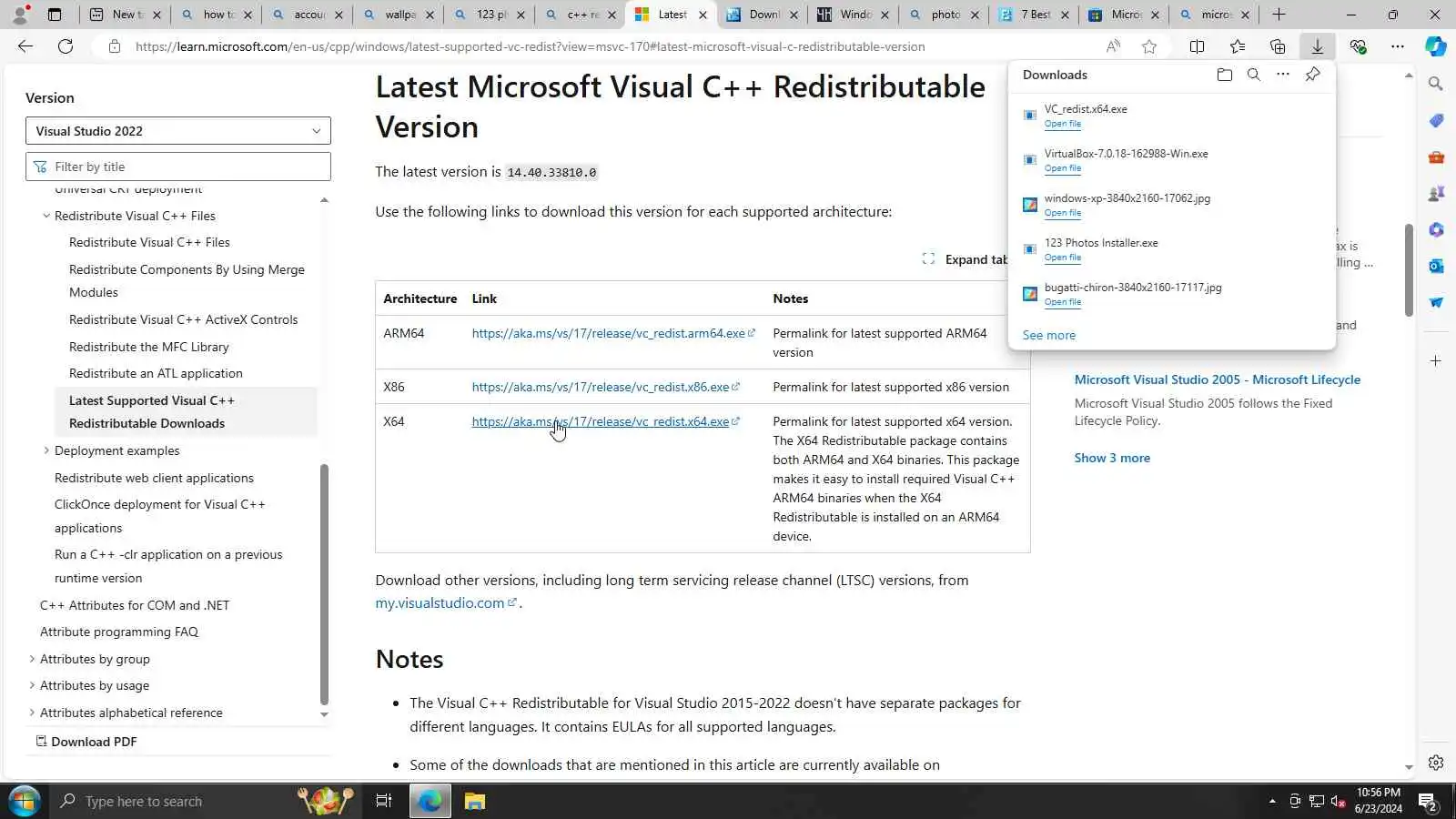Open the tab actions menu icon
The height and width of the screenshot is (819, 1456).
(55, 15)
